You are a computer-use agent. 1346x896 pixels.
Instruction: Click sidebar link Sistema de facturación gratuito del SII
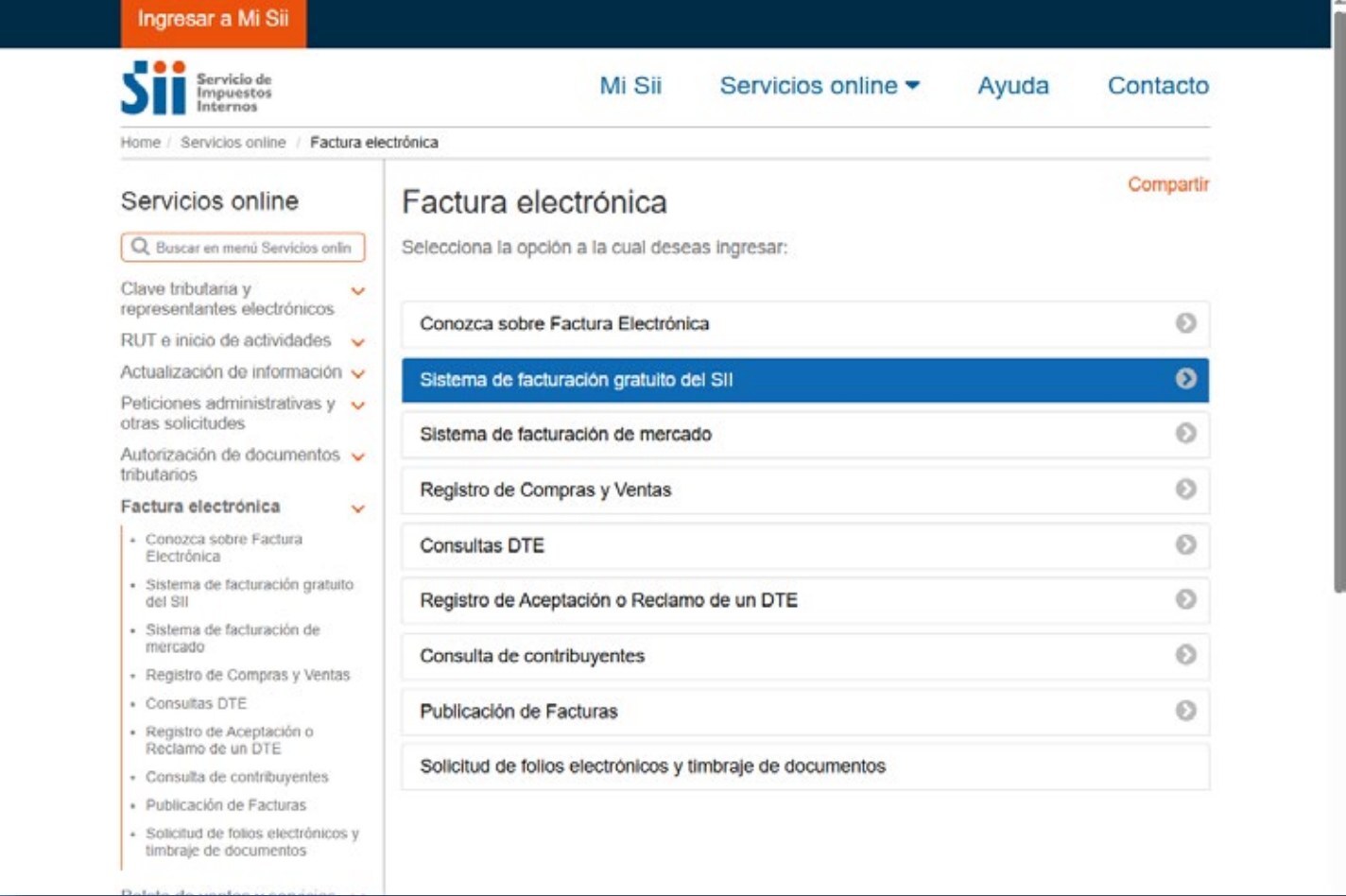click(250, 593)
